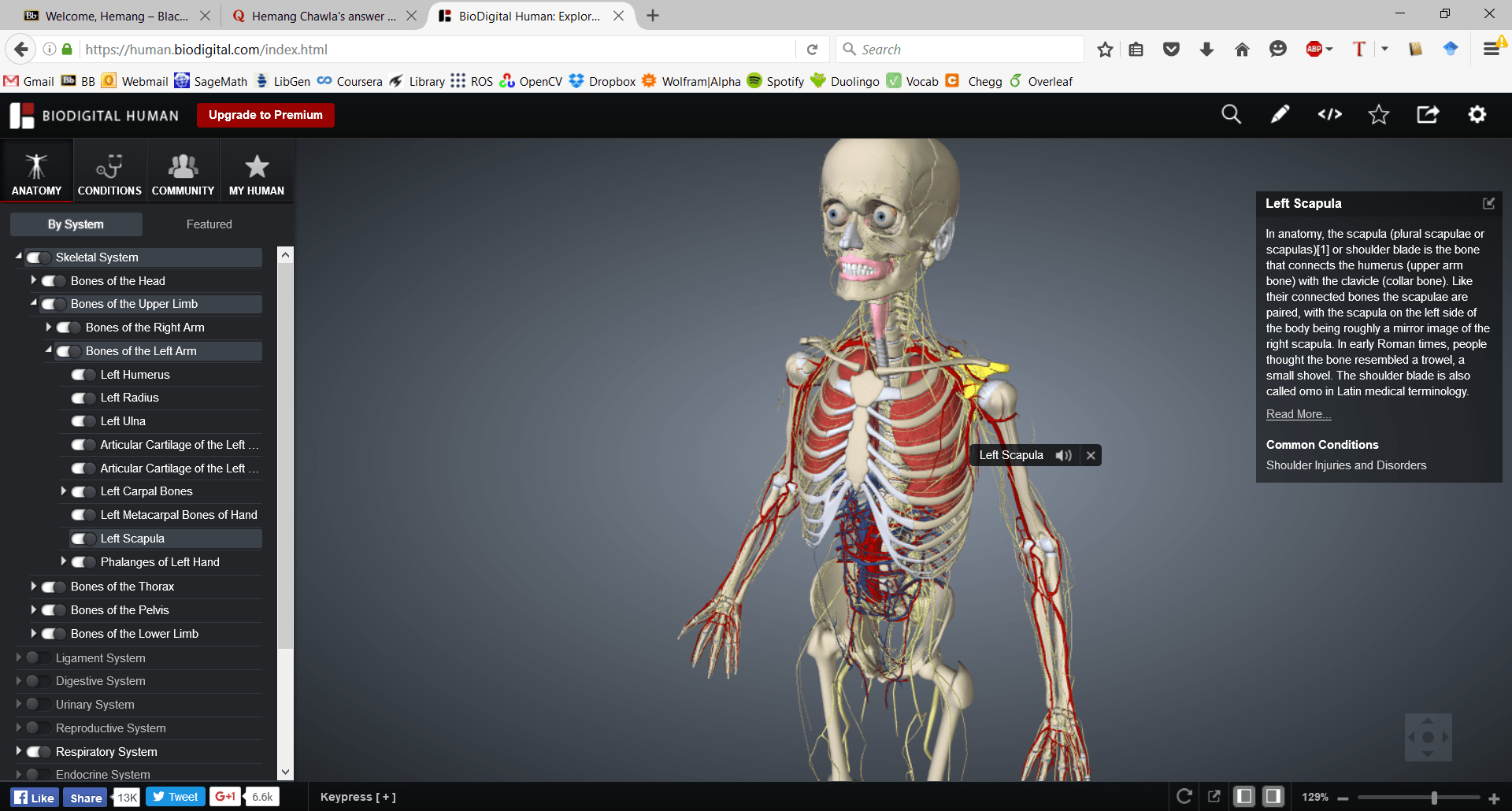Expand the Phalanges of Left Hand
Viewport: 1512px width, 811px height.
pyautogui.click(x=64, y=561)
